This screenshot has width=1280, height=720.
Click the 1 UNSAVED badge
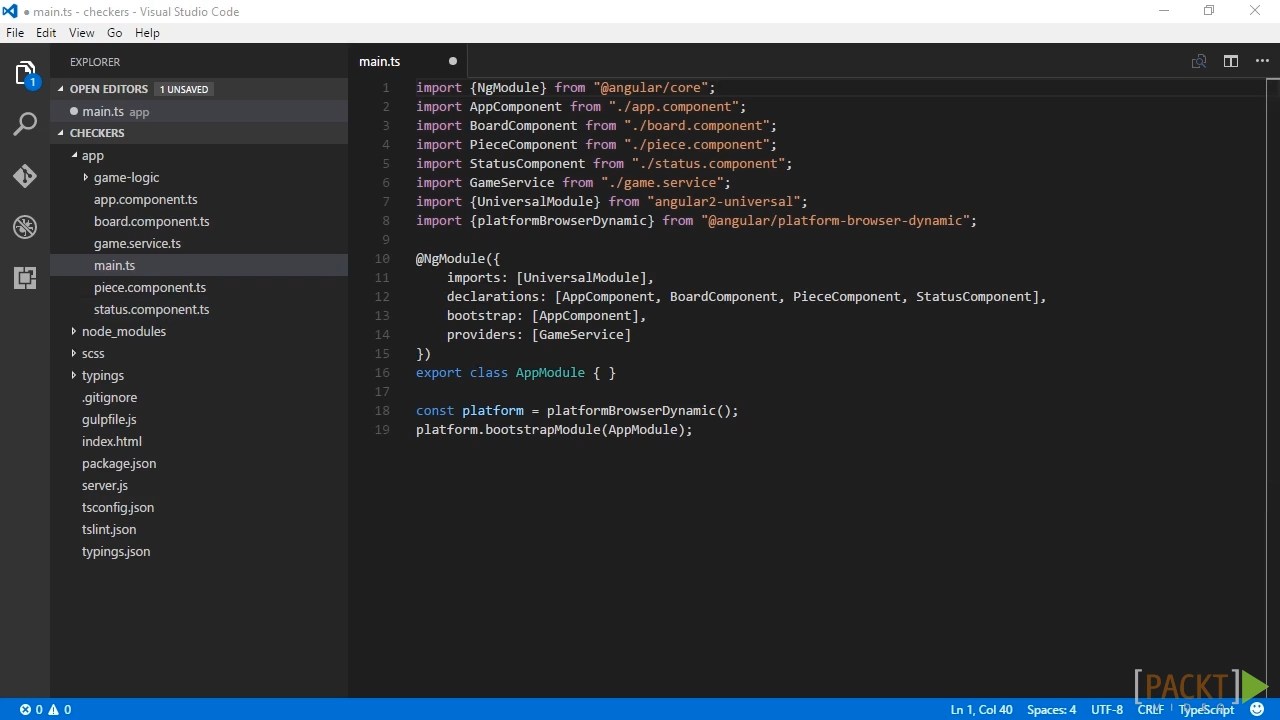[184, 89]
